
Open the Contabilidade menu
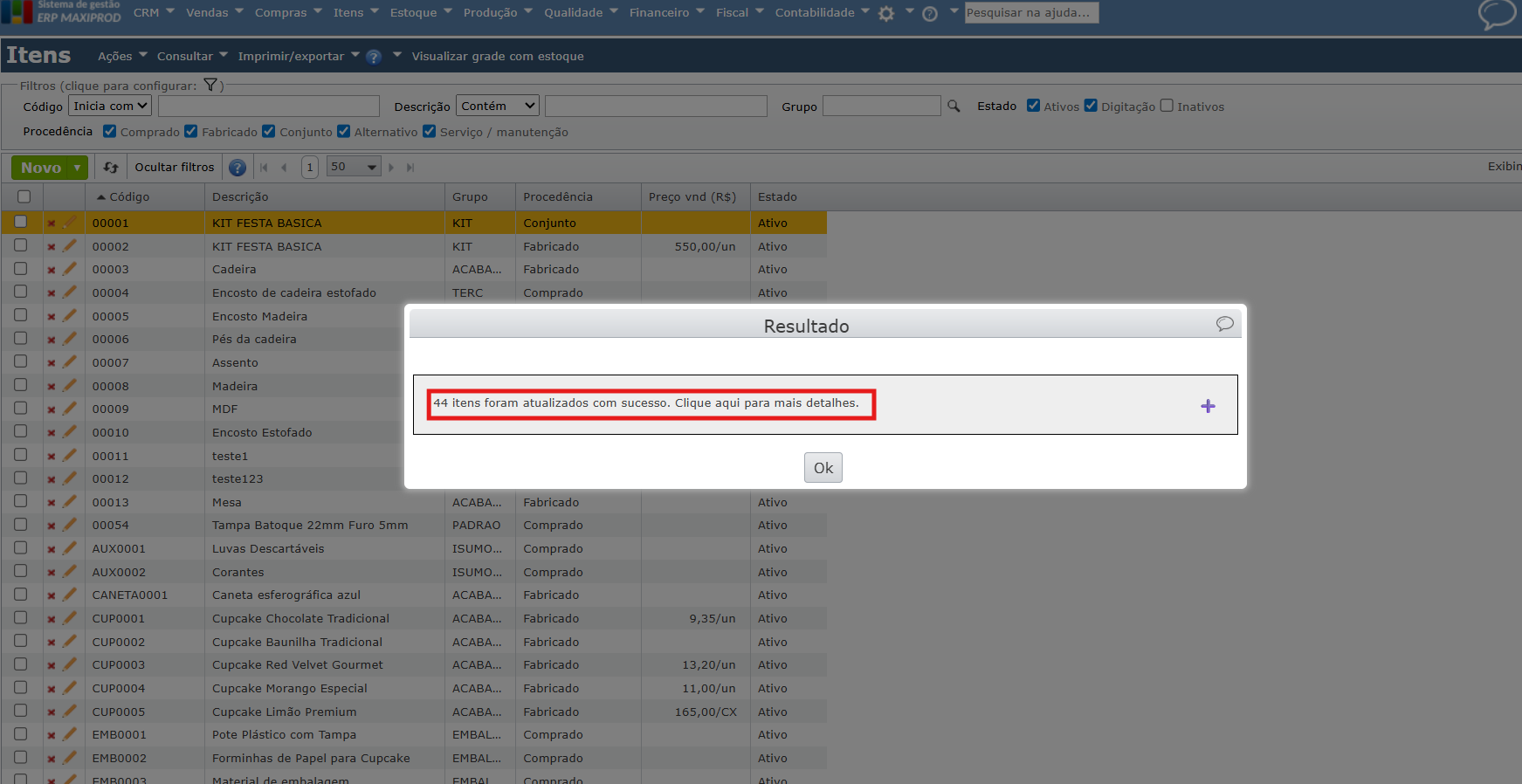pos(823,12)
